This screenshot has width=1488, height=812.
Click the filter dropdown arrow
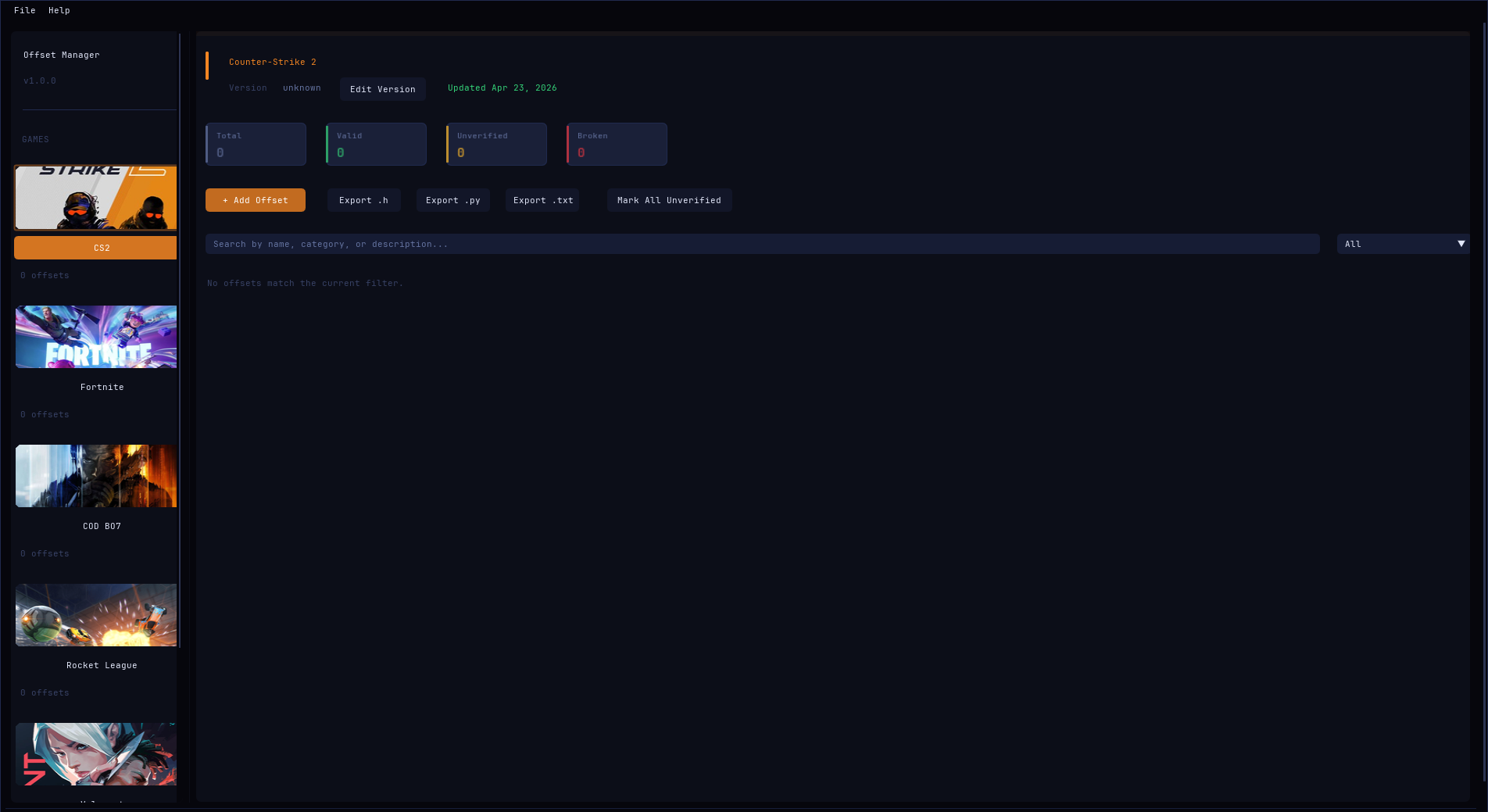[x=1461, y=244]
